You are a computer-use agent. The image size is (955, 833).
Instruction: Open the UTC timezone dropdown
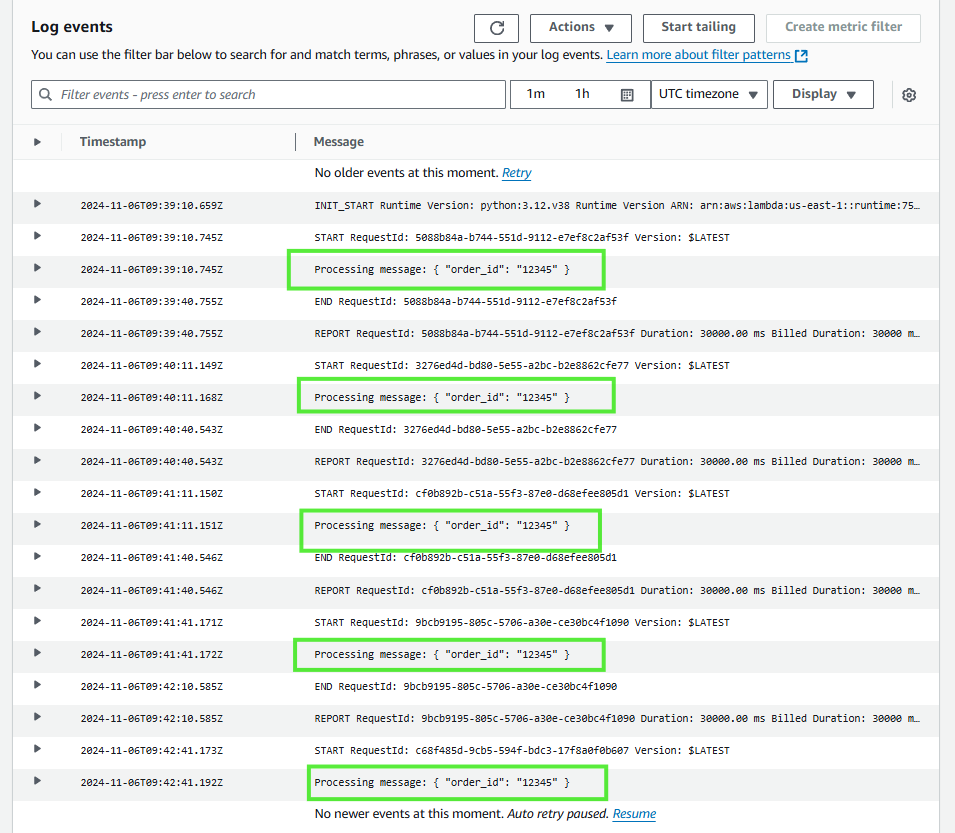(x=709, y=94)
